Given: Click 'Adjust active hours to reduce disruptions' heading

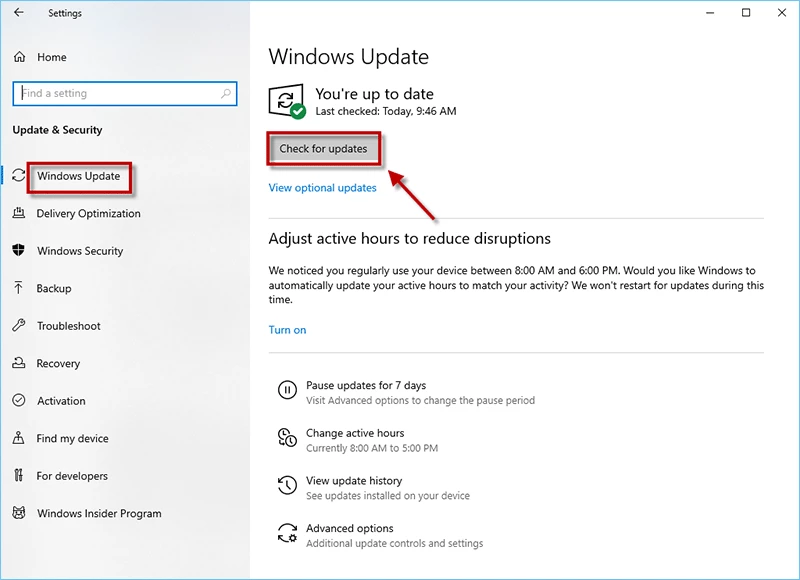Looking at the screenshot, I should [410, 239].
